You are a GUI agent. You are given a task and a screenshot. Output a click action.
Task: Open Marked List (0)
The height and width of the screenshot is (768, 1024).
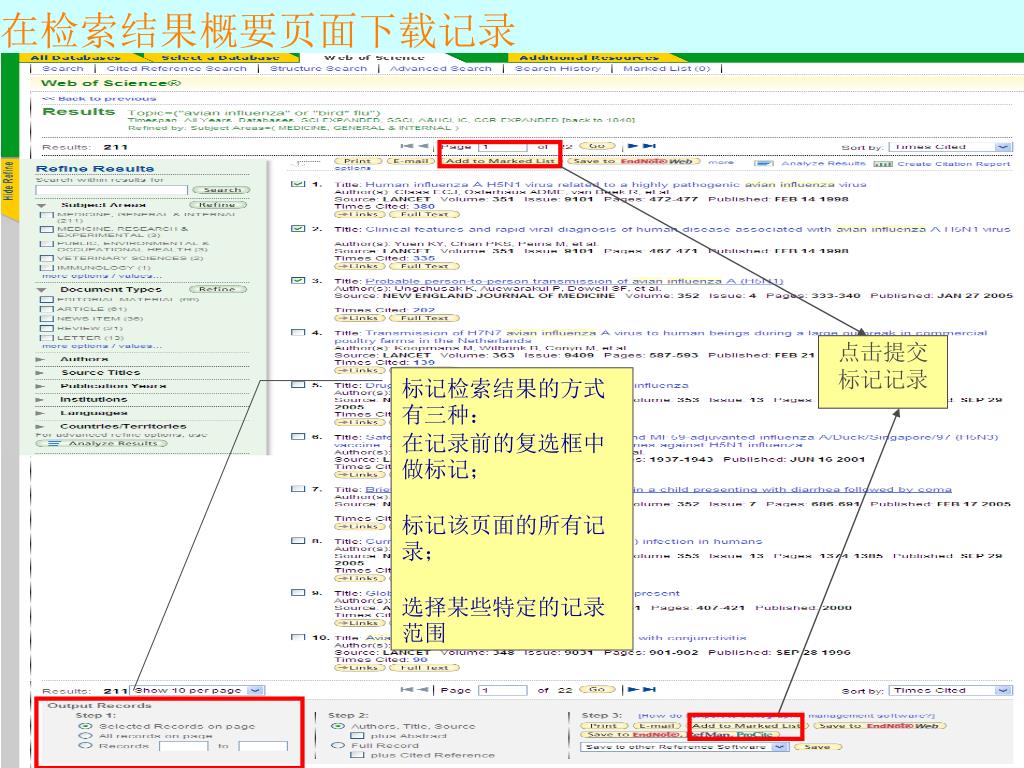point(667,68)
